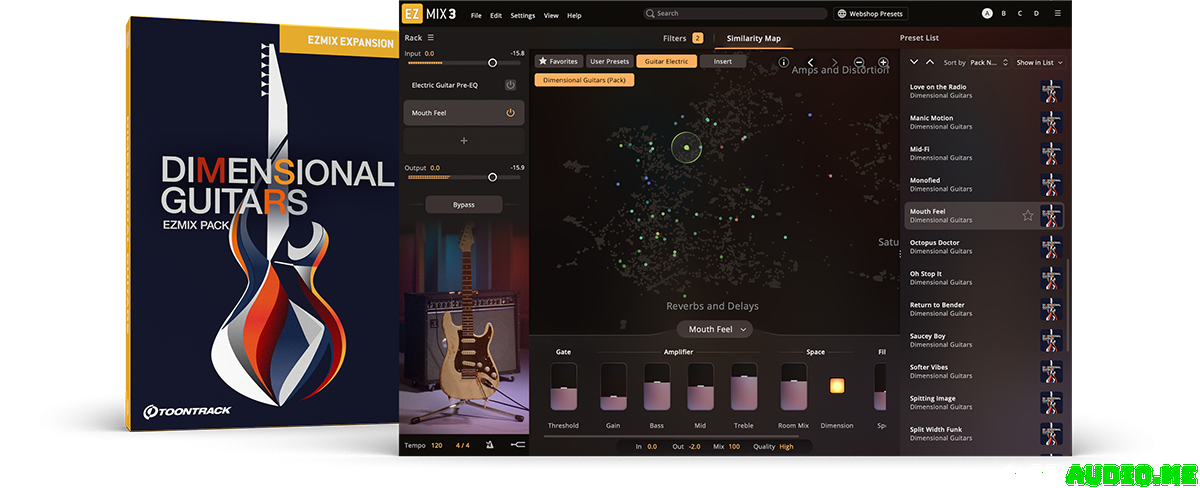The height and width of the screenshot is (488, 1200).
Task: Toggle the metronome icon
Action: [490, 445]
